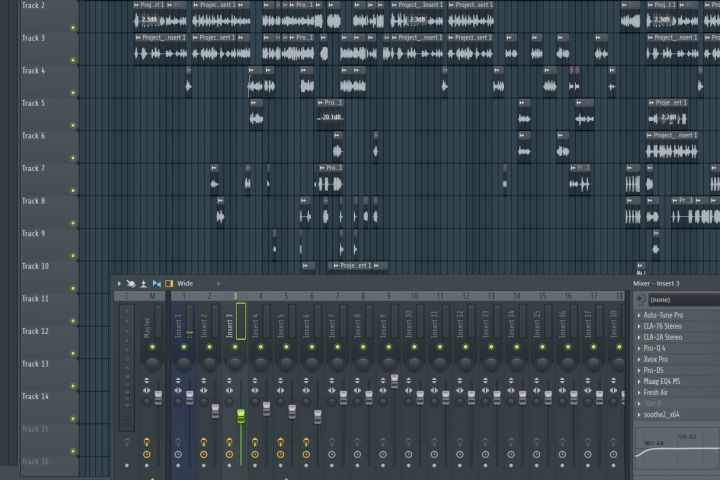Click the multi-touch control icon in mixer toolbar
Viewport: 720px width, 480px height.
click(131, 283)
